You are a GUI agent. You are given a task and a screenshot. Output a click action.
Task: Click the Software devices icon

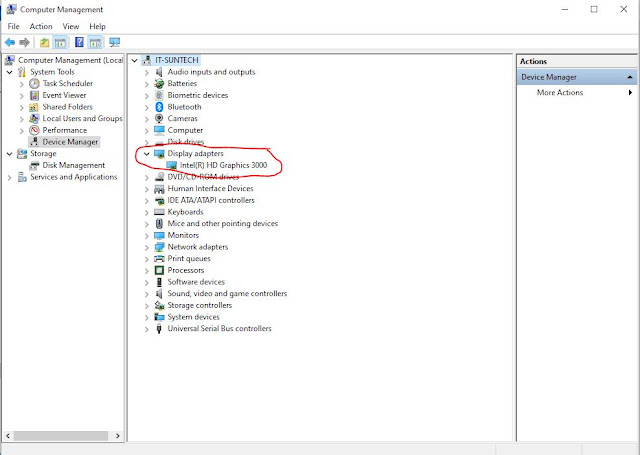pyautogui.click(x=159, y=282)
